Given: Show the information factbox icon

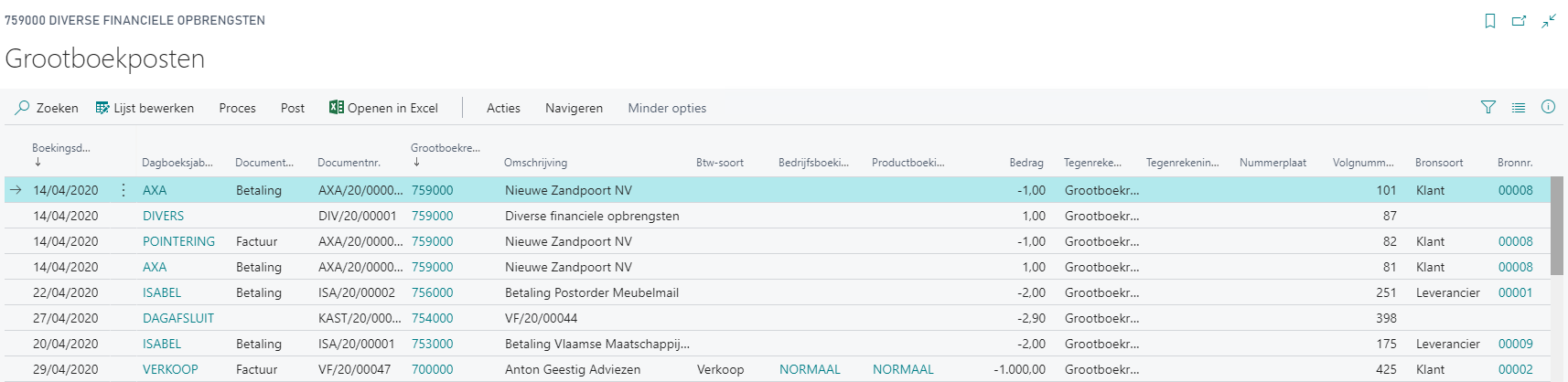Looking at the screenshot, I should (x=1548, y=107).
